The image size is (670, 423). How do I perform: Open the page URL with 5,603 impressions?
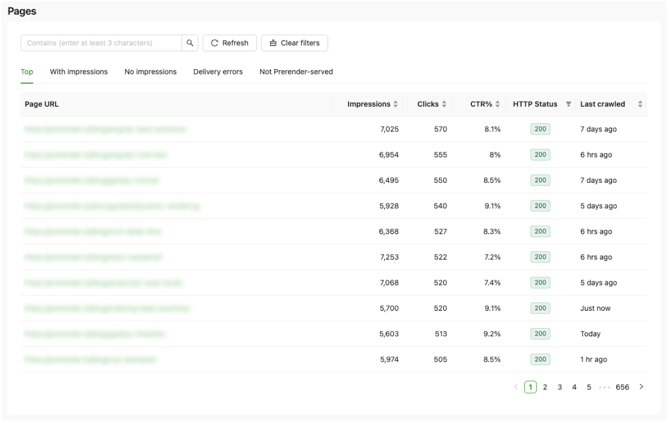point(94,334)
